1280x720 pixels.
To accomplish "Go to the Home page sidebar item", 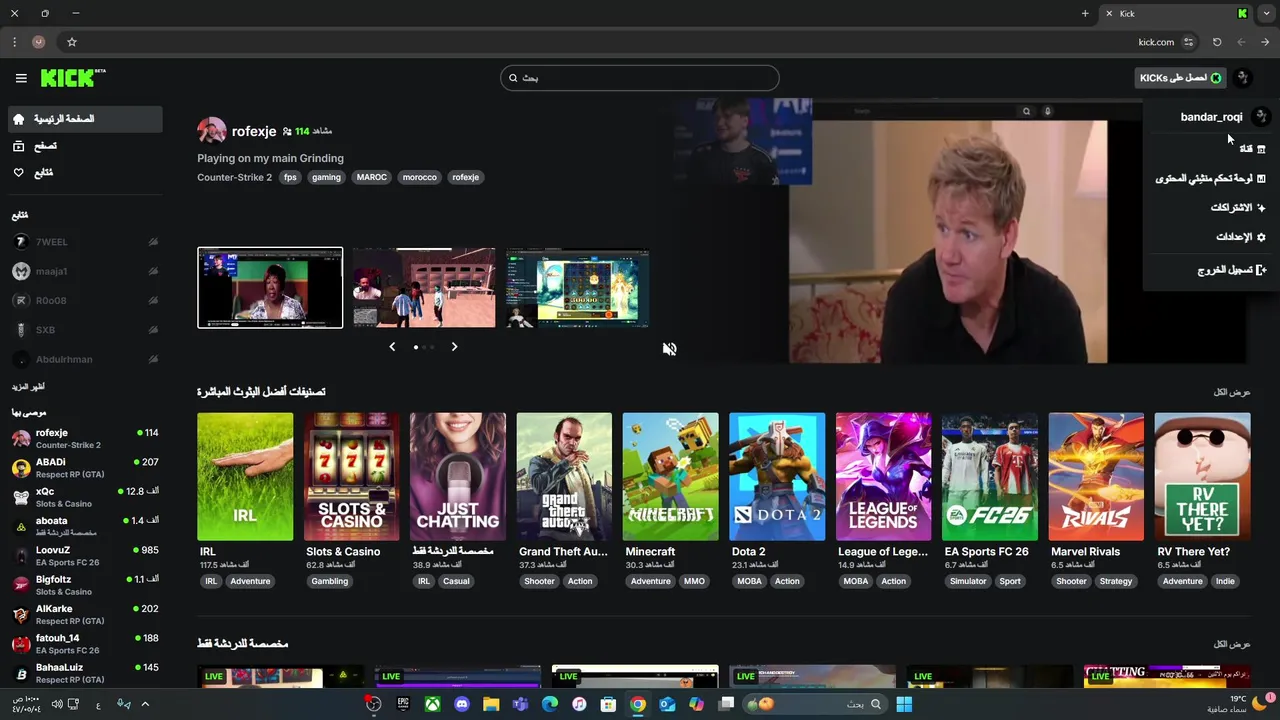I will [84, 119].
